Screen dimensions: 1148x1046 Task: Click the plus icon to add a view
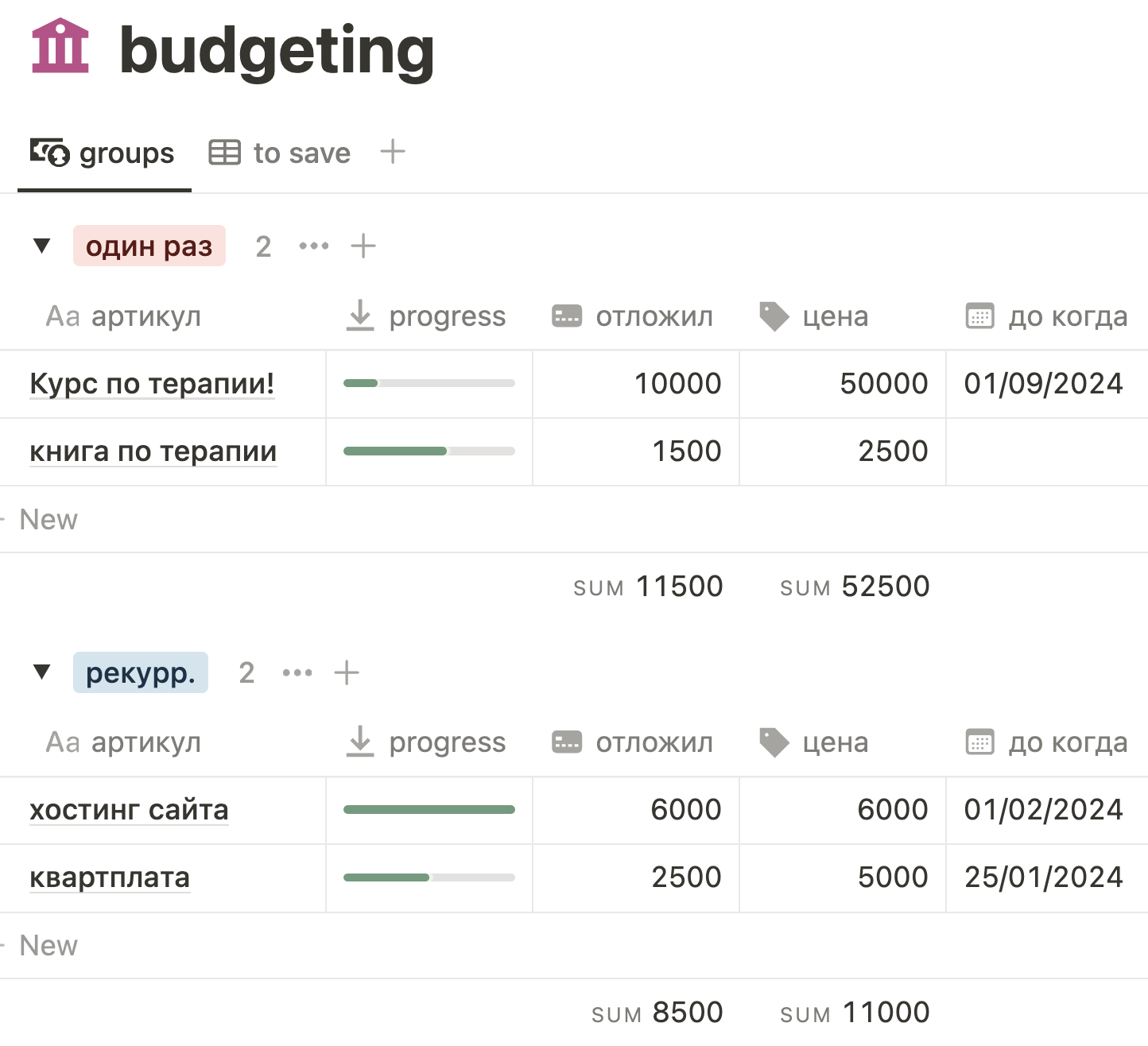pyautogui.click(x=393, y=151)
